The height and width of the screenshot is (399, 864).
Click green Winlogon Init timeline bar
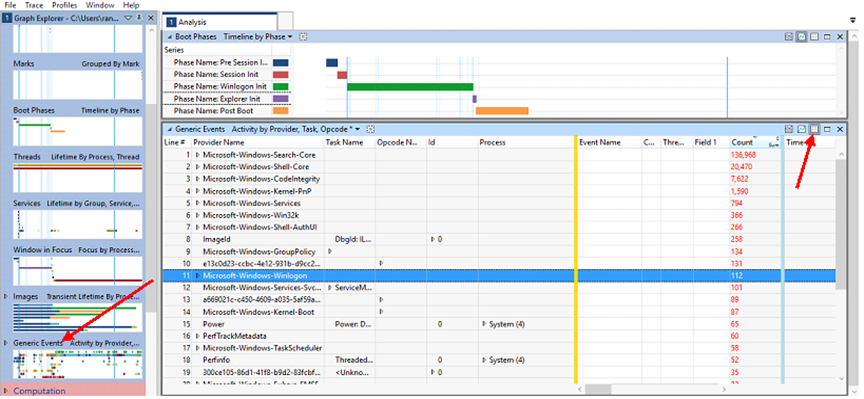(410, 87)
